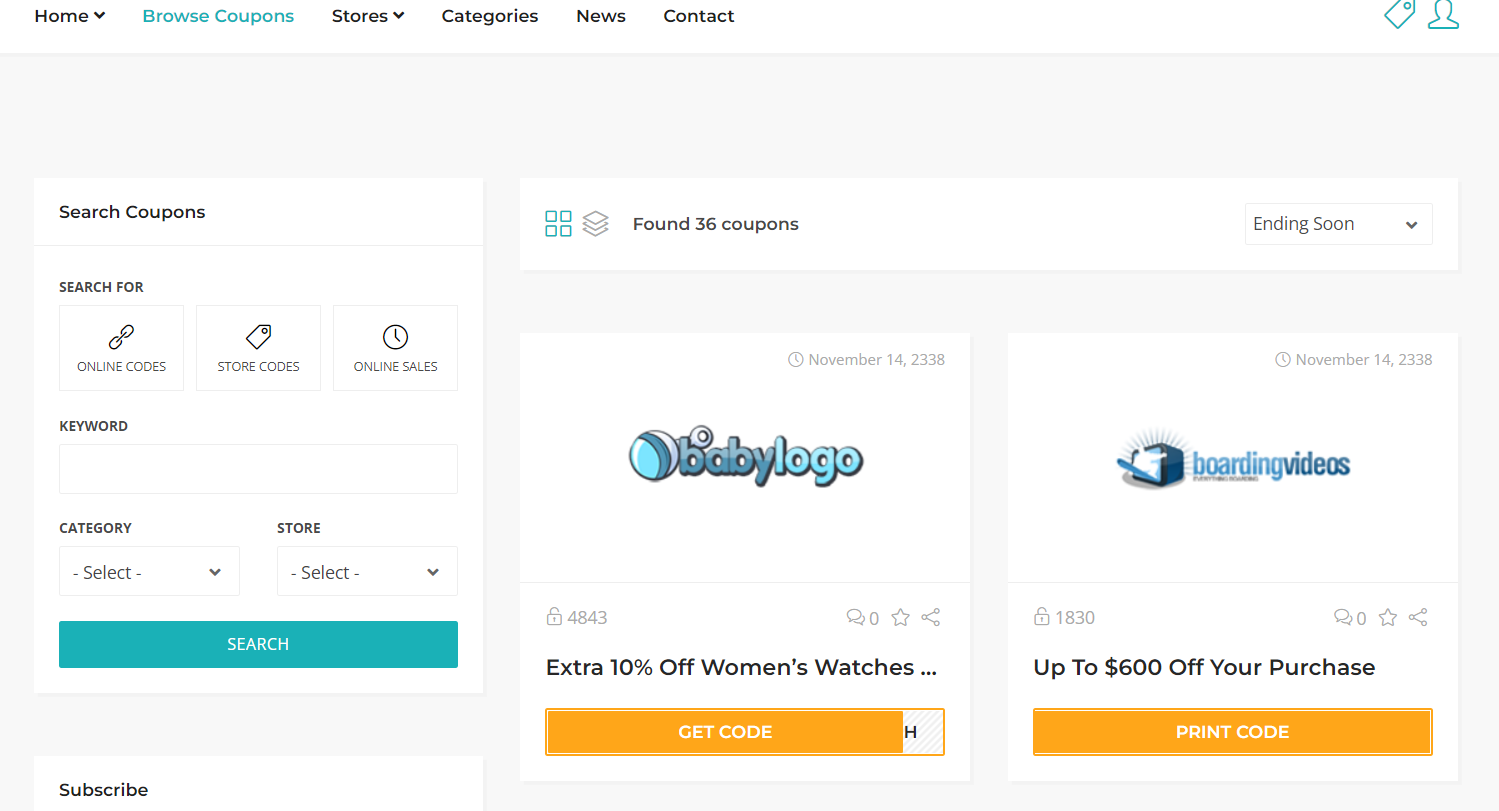This screenshot has height=811, width=1499.
Task: Save the babylogo coupon with star icon
Action: click(900, 618)
